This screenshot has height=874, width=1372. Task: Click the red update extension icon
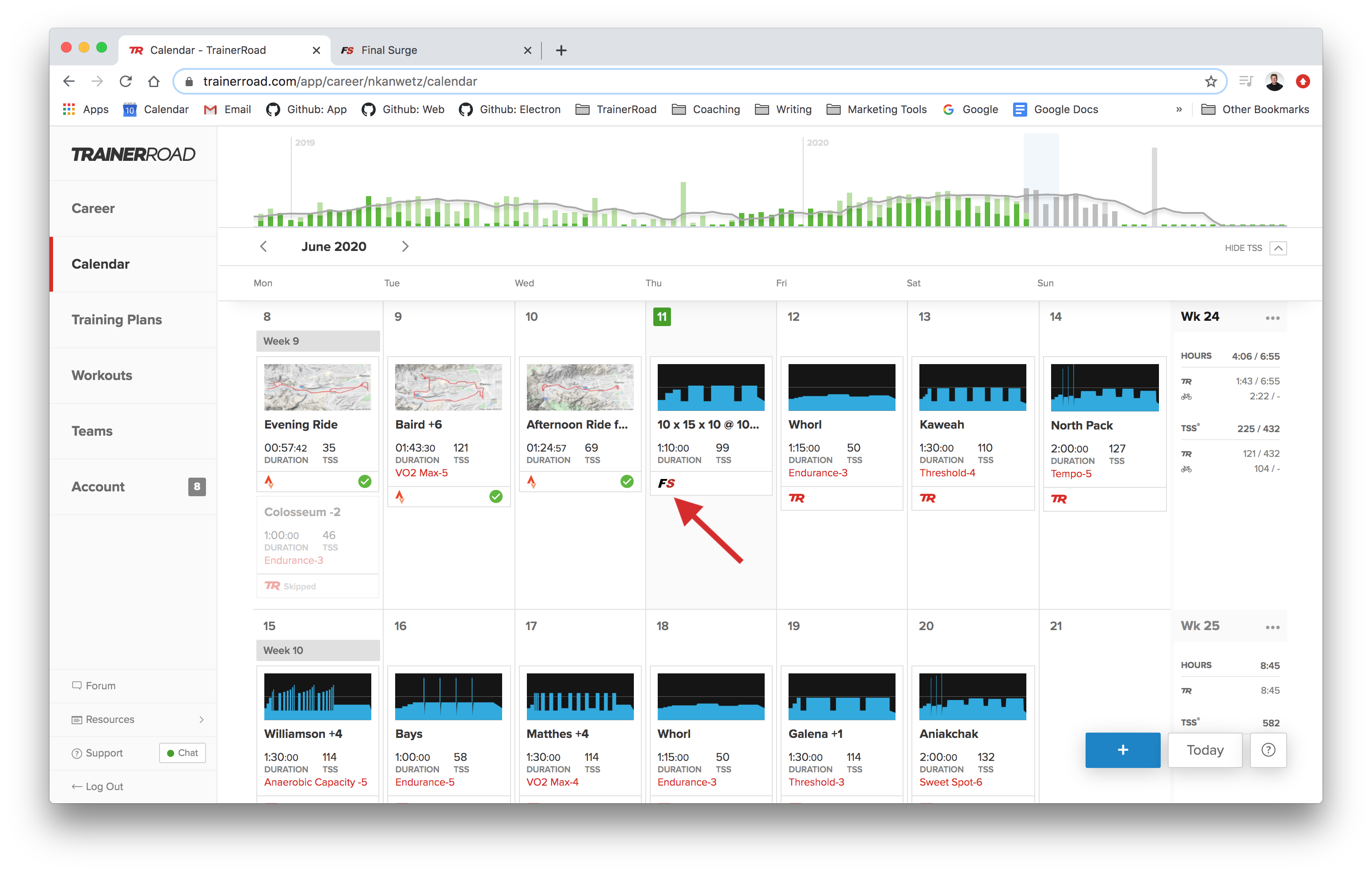point(1303,81)
